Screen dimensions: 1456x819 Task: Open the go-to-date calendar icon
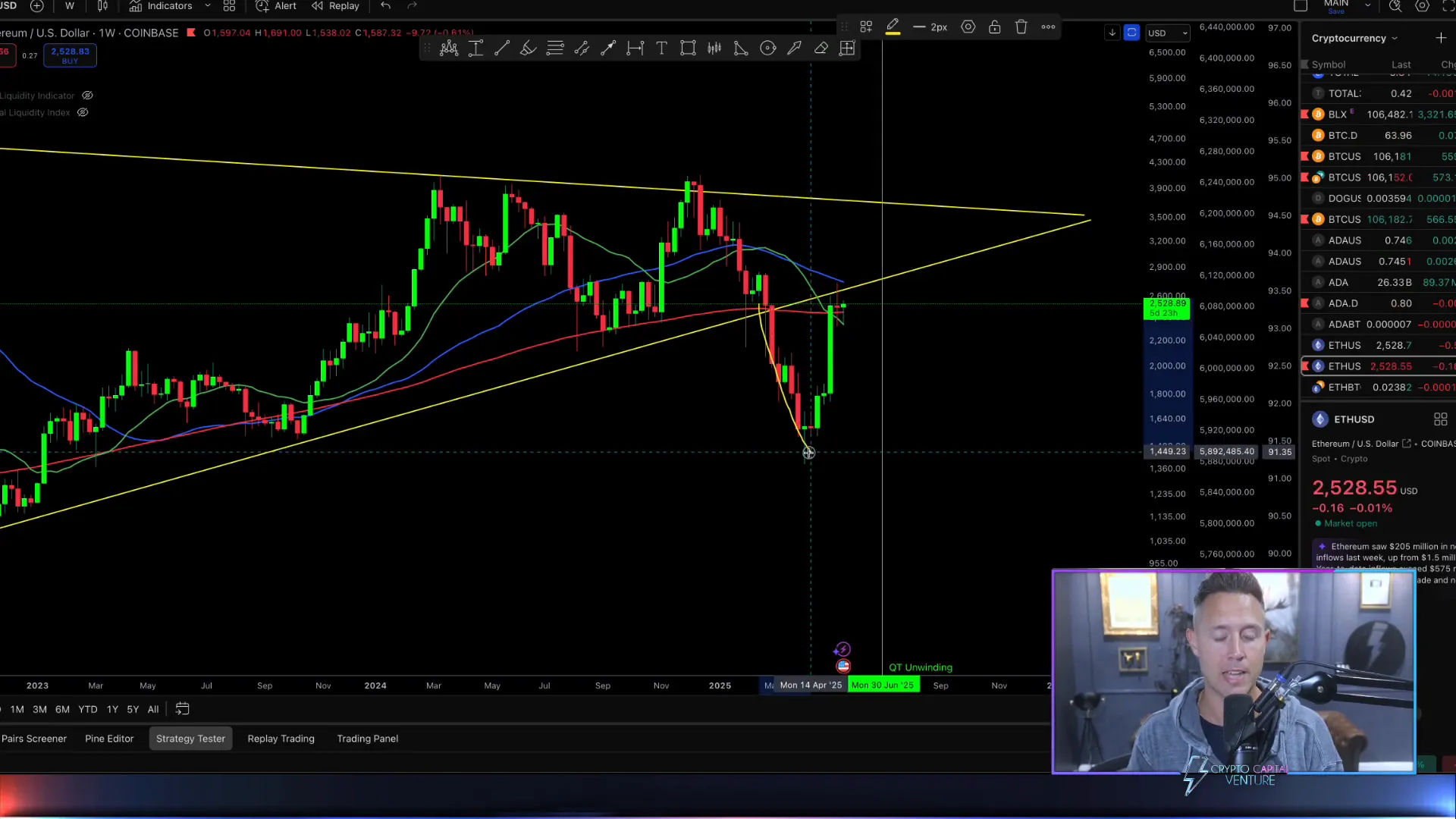pos(183,709)
